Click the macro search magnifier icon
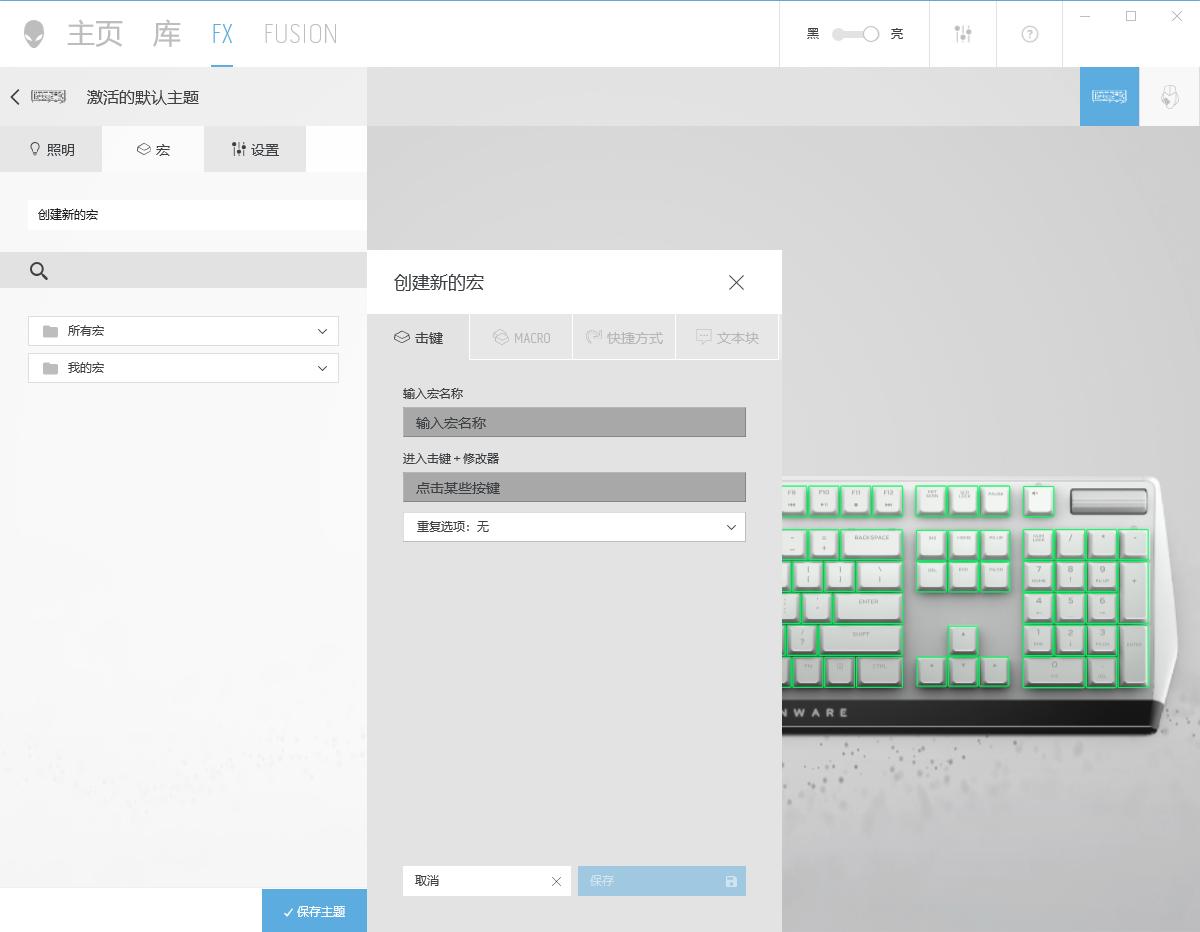 39,271
